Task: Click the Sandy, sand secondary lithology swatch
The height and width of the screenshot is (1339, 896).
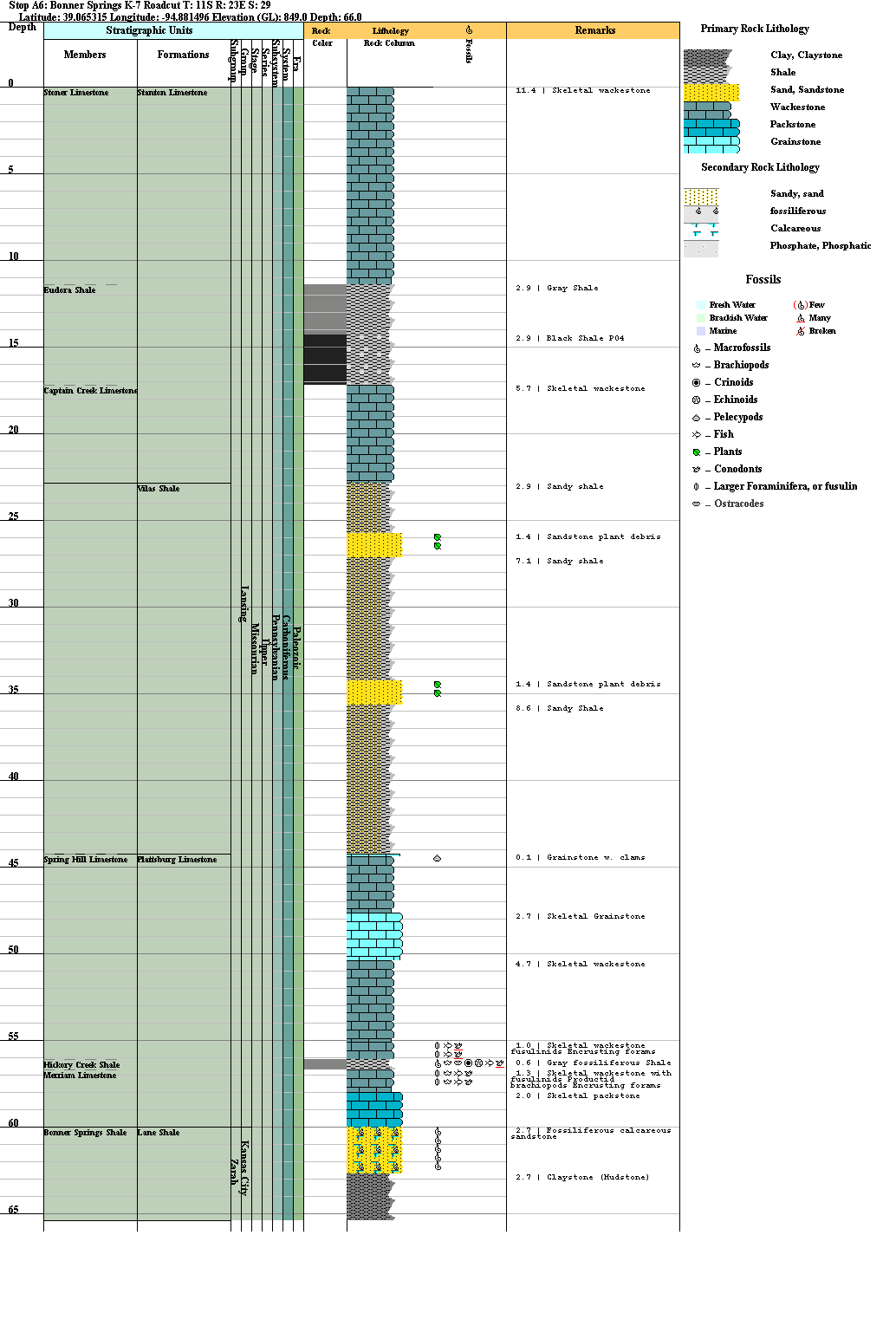Action: (701, 197)
